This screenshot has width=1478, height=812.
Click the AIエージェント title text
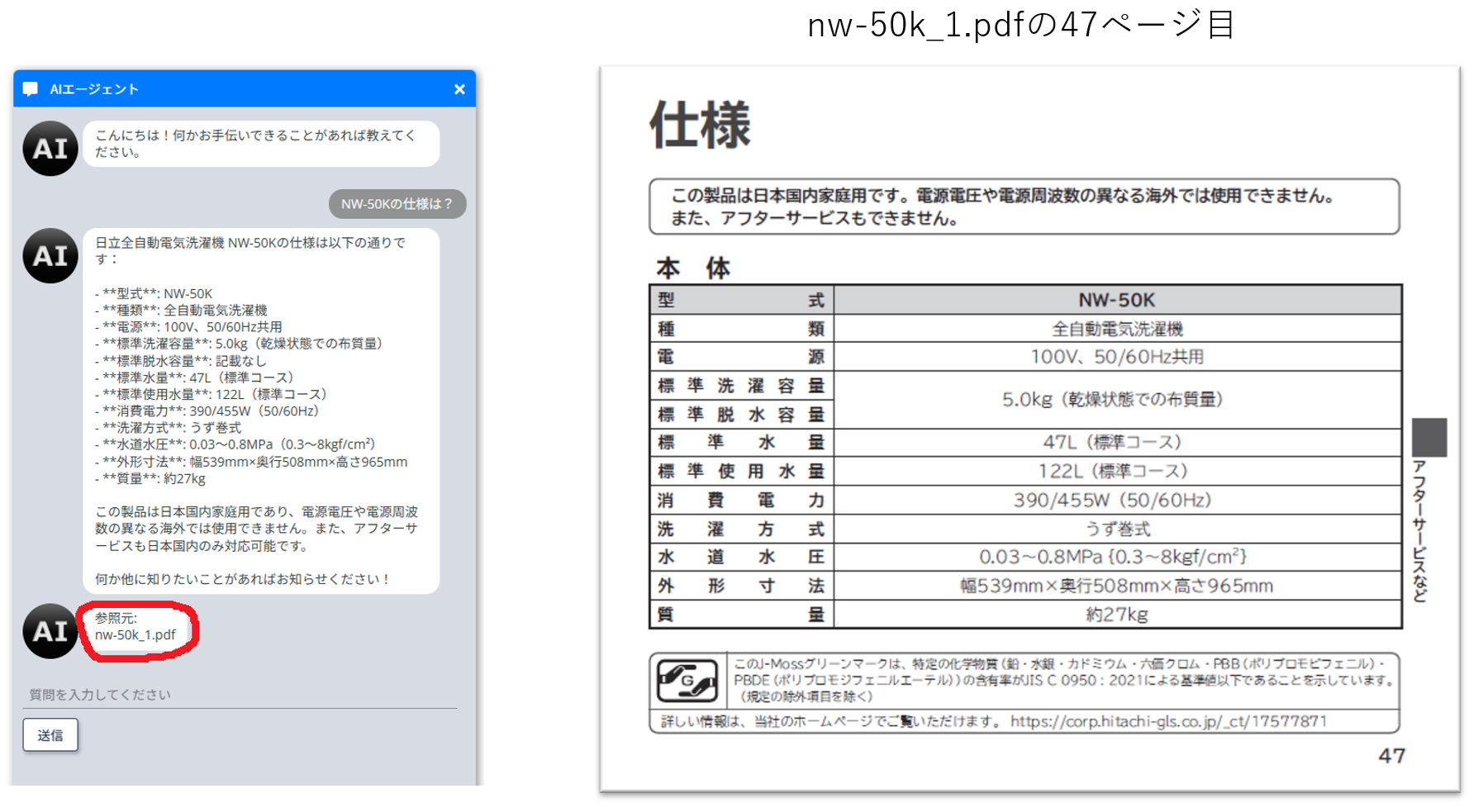tap(94, 89)
